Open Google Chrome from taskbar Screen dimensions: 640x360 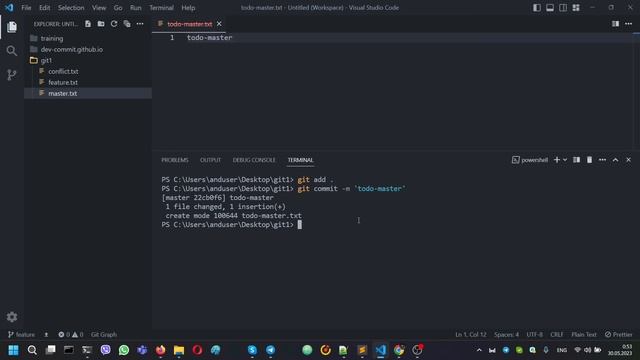399,350
